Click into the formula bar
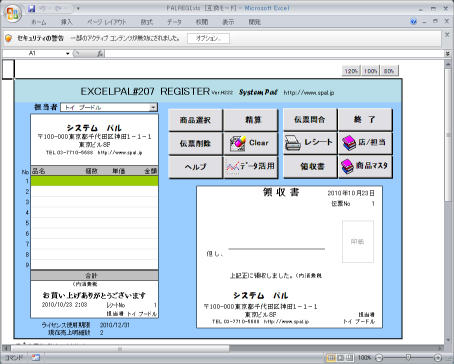Screen dimensions: 454x364 coord(275,53)
